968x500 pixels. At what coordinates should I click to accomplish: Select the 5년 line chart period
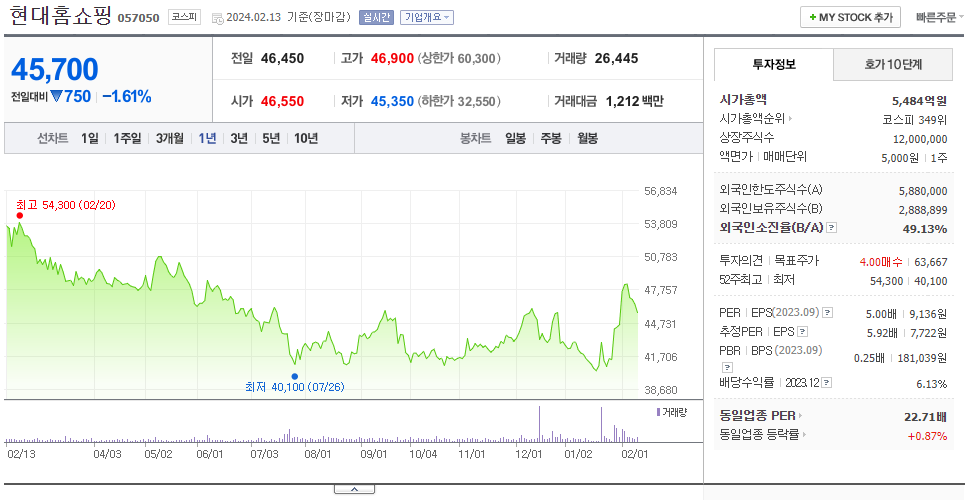(271, 138)
